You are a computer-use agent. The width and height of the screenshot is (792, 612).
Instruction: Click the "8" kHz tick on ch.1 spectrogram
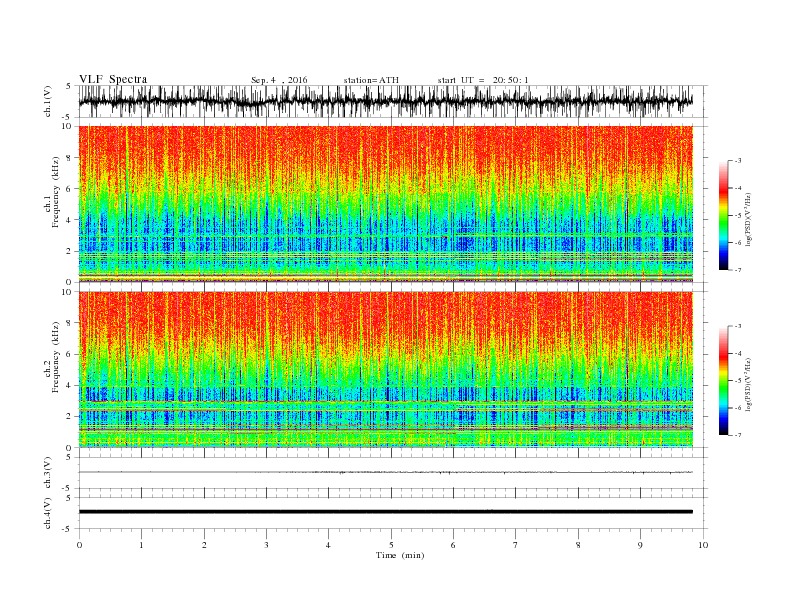(x=69, y=158)
